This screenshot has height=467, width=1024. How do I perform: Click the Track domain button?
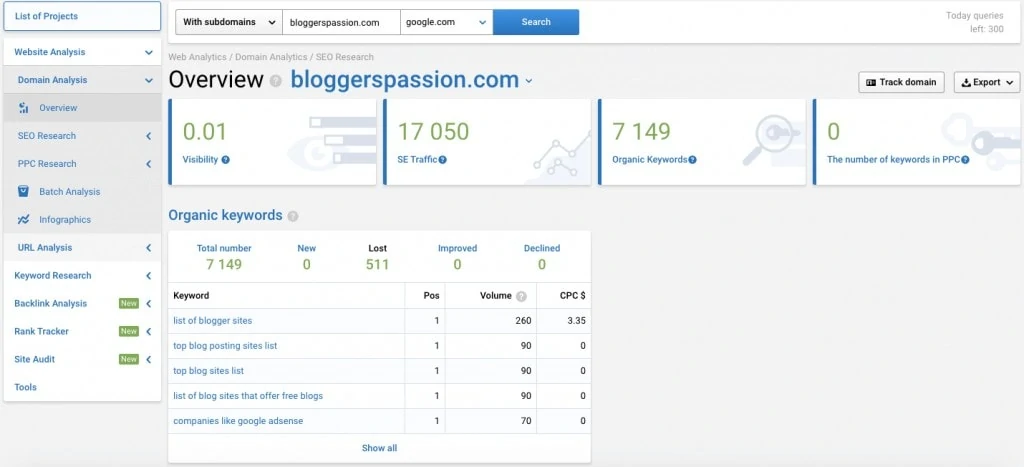tap(901, 82)
